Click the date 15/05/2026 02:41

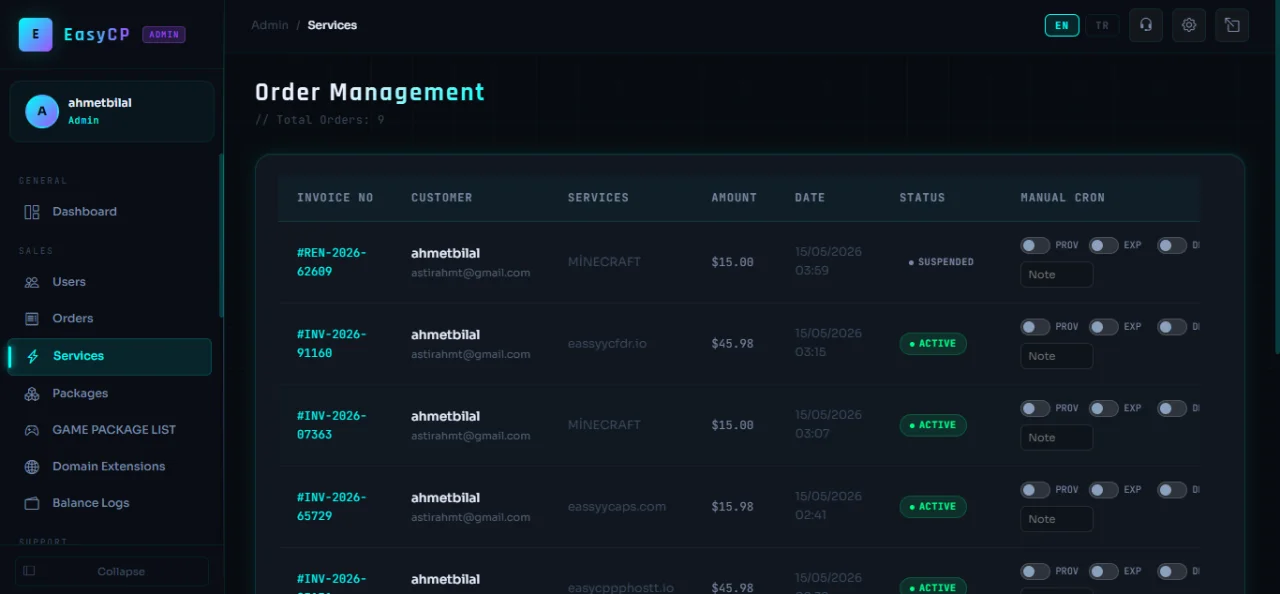pos(828,506)
